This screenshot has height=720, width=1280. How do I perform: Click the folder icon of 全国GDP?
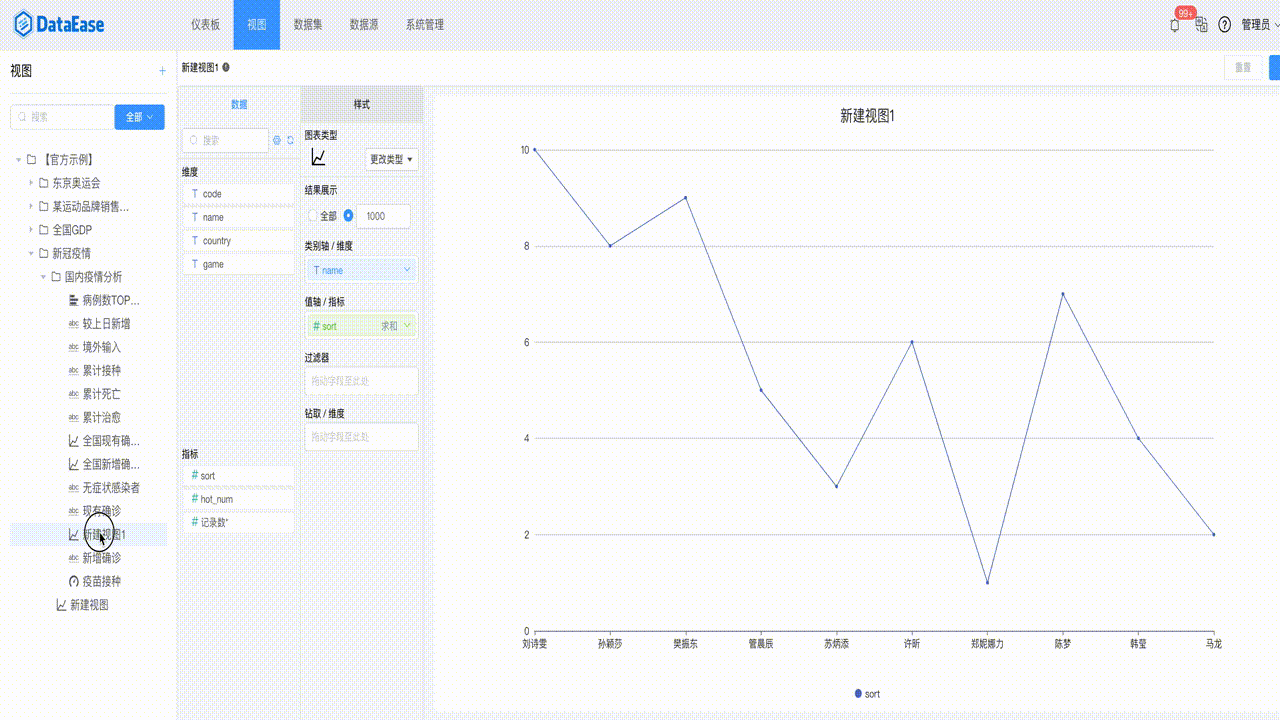[x=44, y=230]
